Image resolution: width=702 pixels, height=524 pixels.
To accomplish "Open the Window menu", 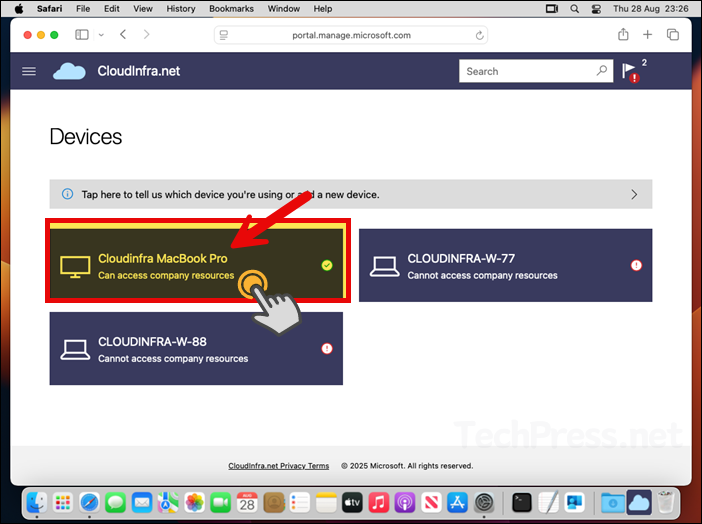I will click(284, 9).
